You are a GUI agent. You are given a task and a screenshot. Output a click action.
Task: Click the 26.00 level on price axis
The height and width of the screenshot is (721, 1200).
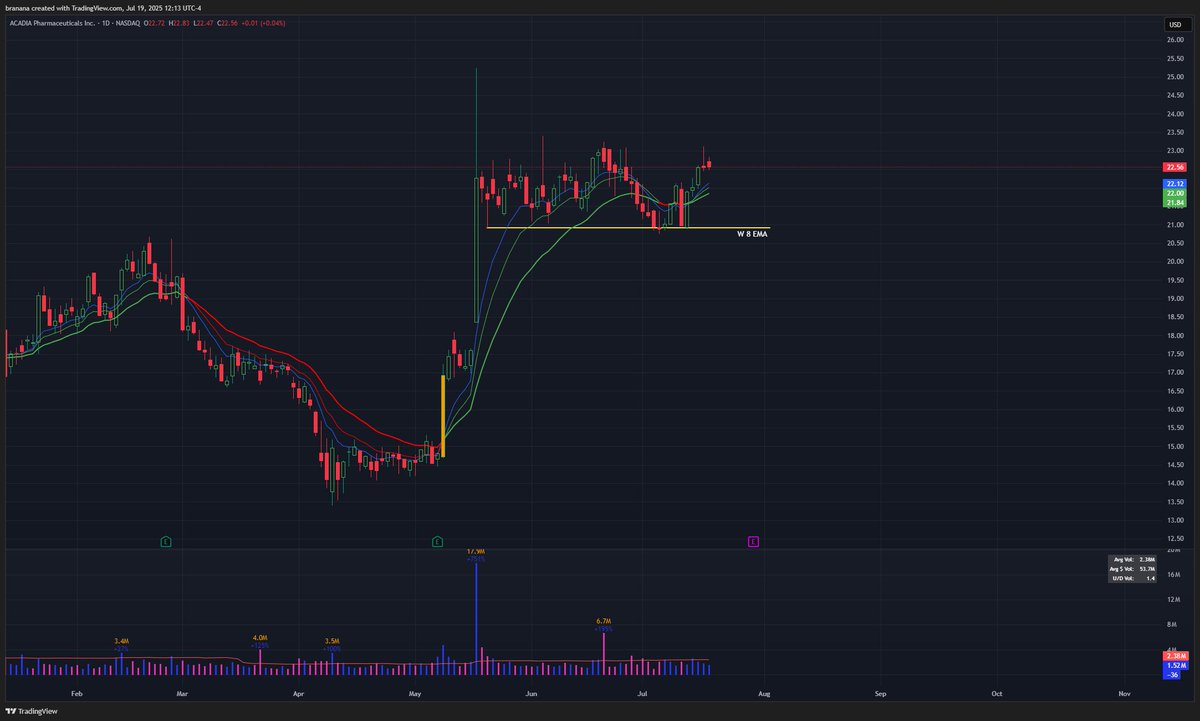[1175, 40]
